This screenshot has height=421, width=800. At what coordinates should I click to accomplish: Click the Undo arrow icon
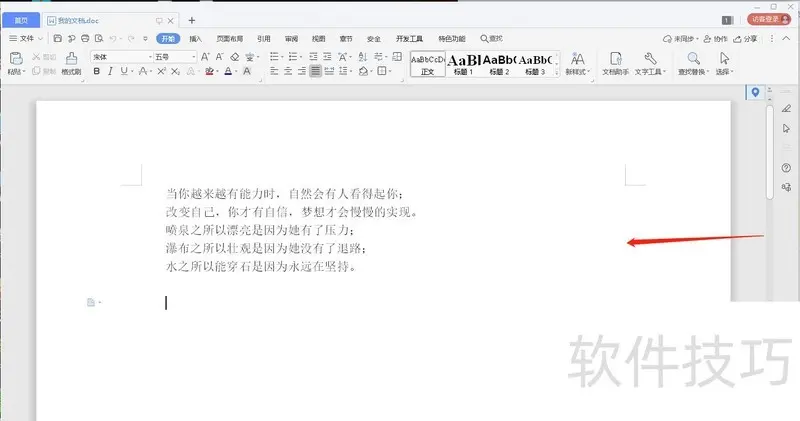[x=113, y=39]
